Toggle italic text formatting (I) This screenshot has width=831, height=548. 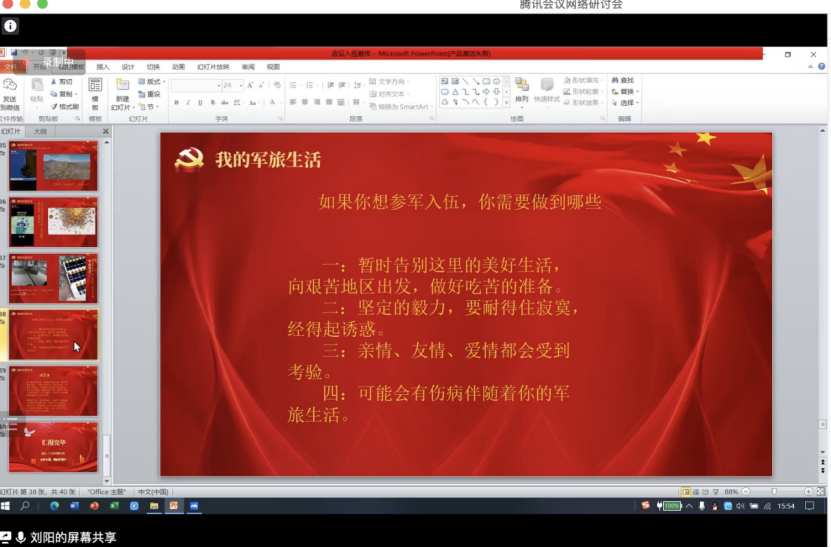[187, 102]
